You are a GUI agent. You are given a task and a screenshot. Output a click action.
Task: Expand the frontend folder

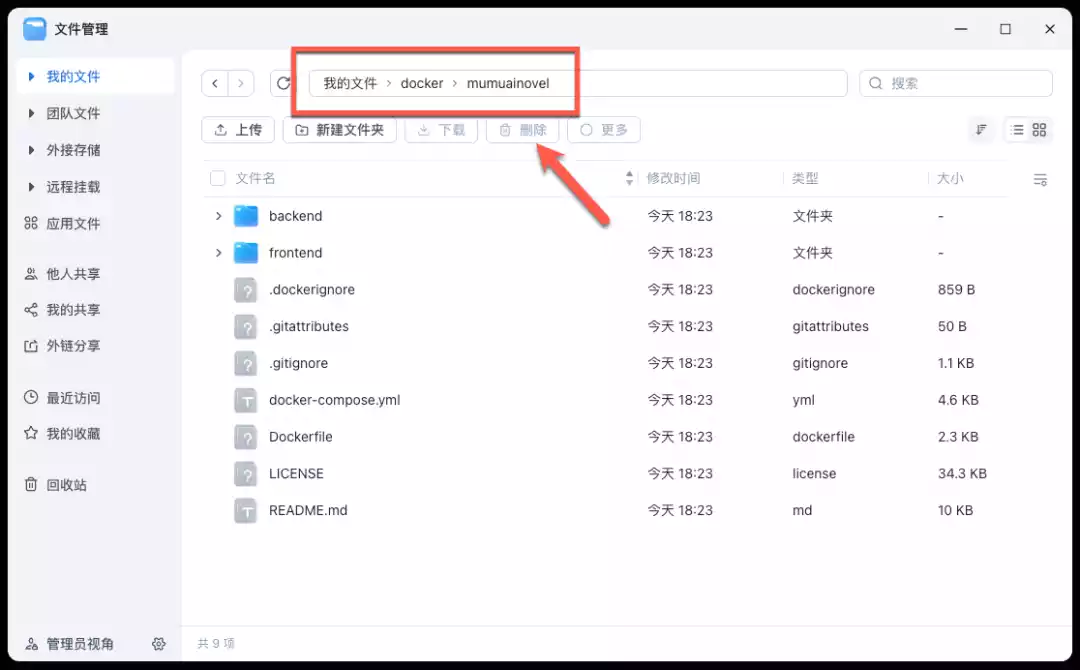[219, 252]
